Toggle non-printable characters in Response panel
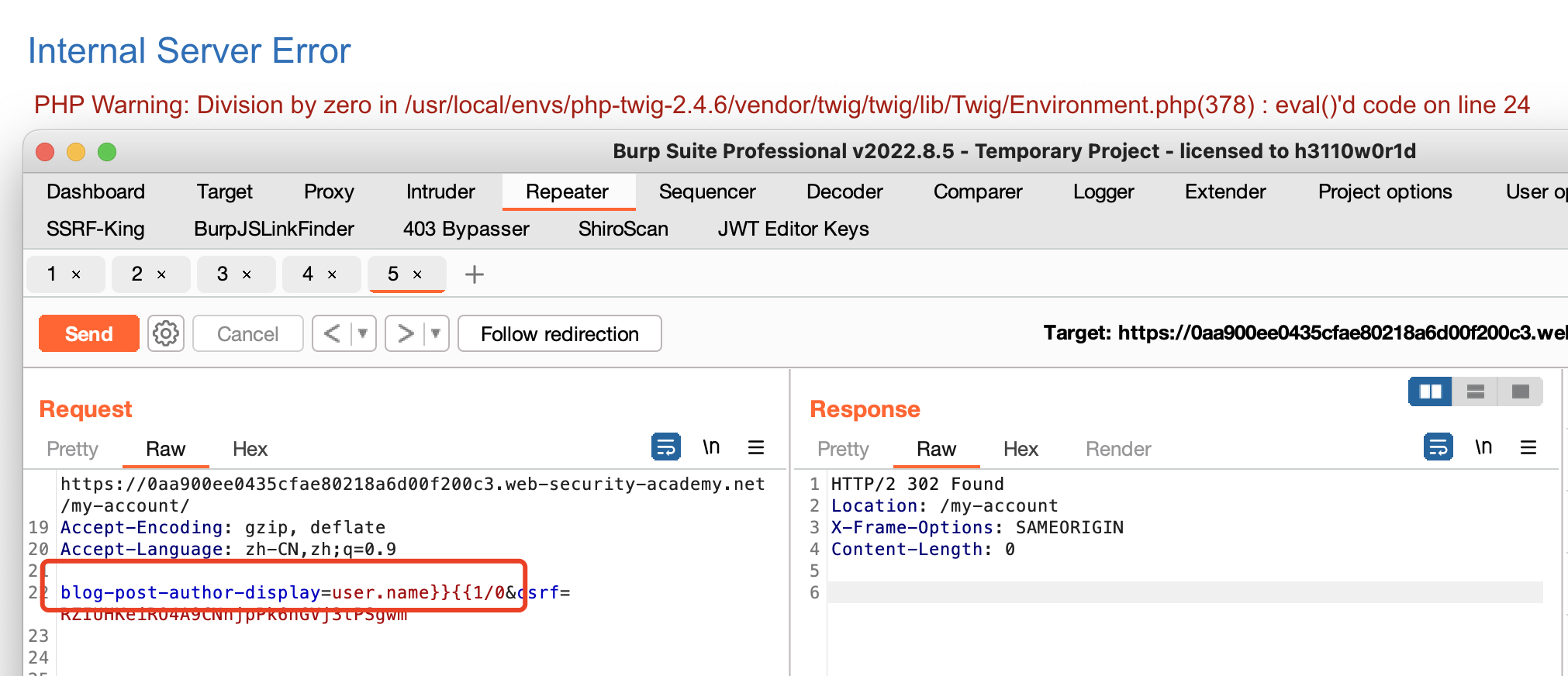Screen dimensions: 1568x676 1483,447
